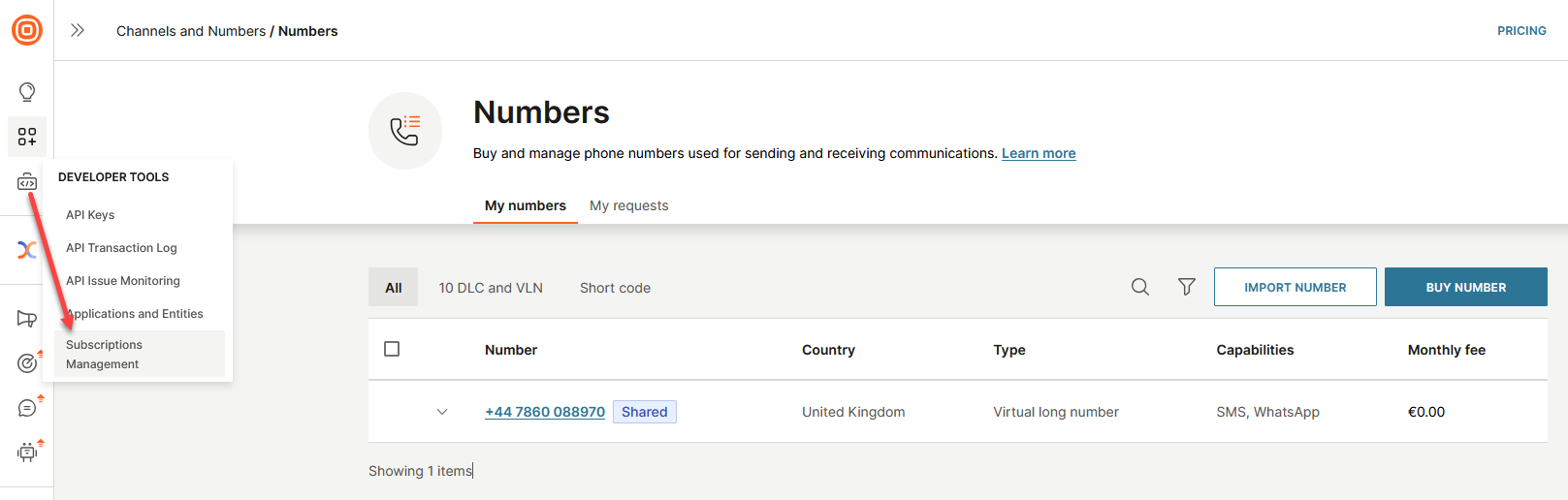This screenshot has width=1568, height=500.
Task: Open the lightbulb icon in sidebar
Action: pyautogui.click(x=27, y=92)
